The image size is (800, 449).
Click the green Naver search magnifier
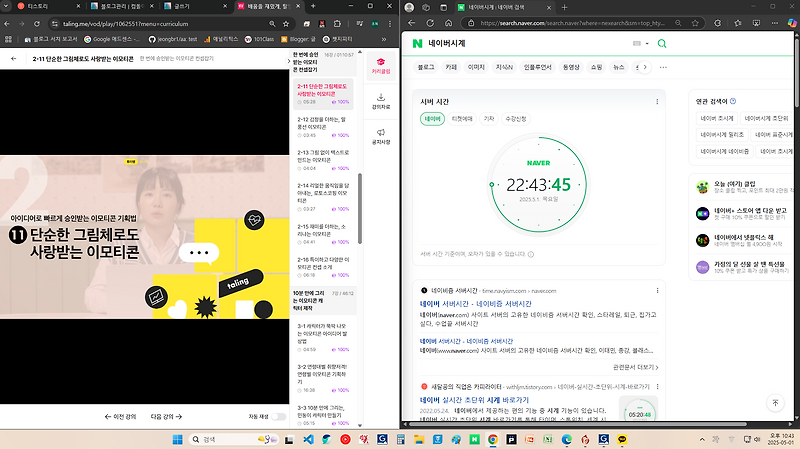(x=662, y=43)
